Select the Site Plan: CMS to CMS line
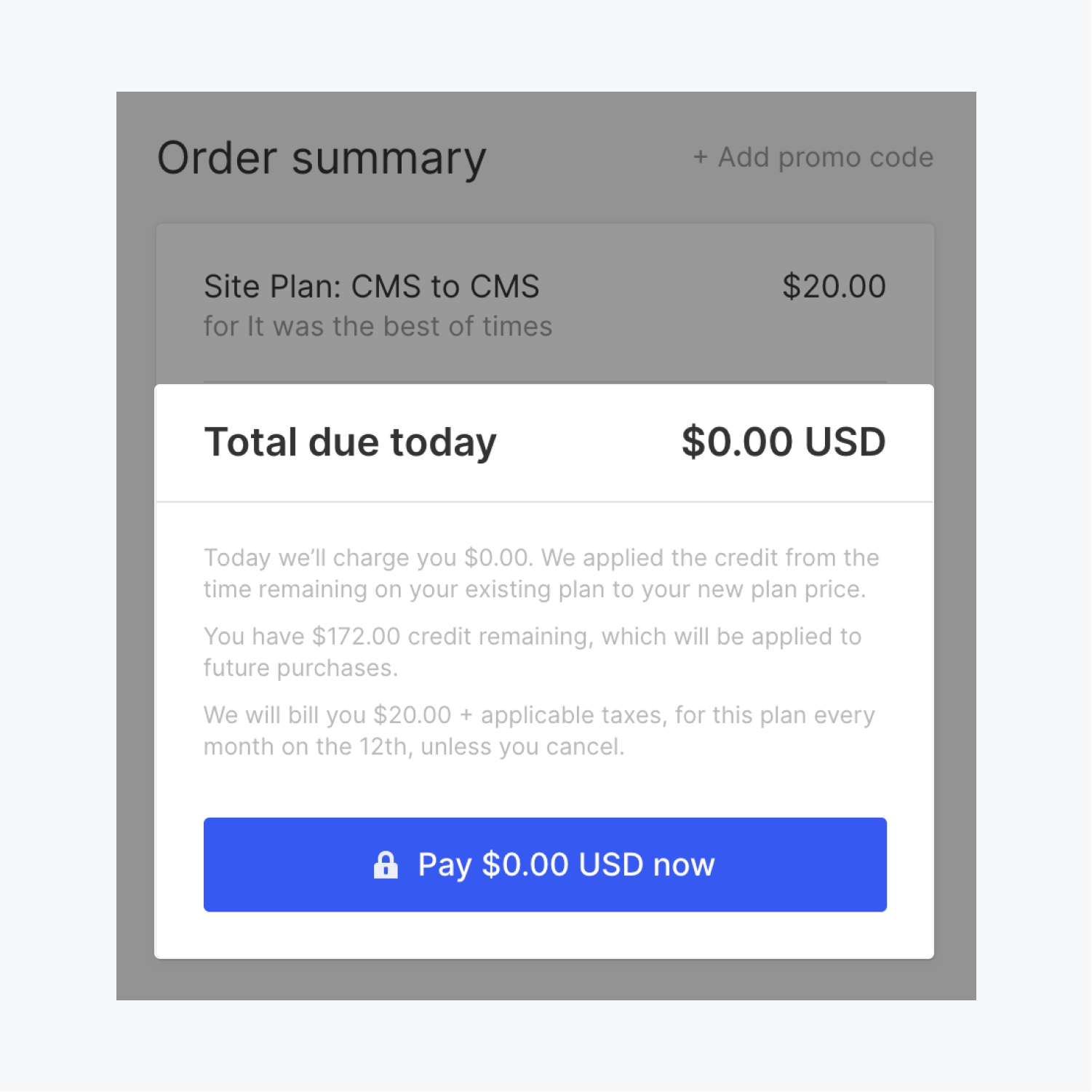This screenshot has height=1092, width=1092. click(371, 287)
